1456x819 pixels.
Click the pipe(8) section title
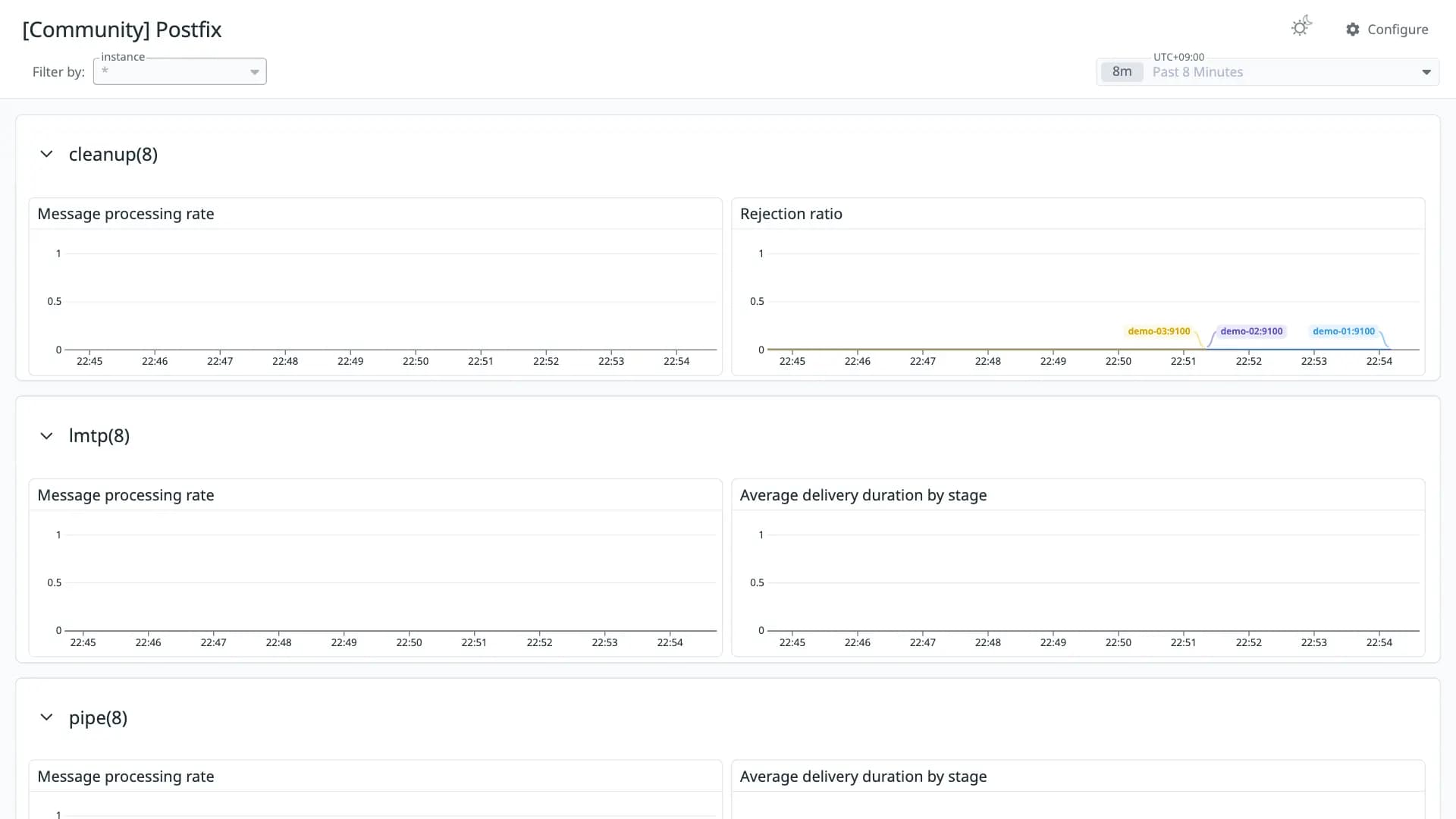(98, 717)
